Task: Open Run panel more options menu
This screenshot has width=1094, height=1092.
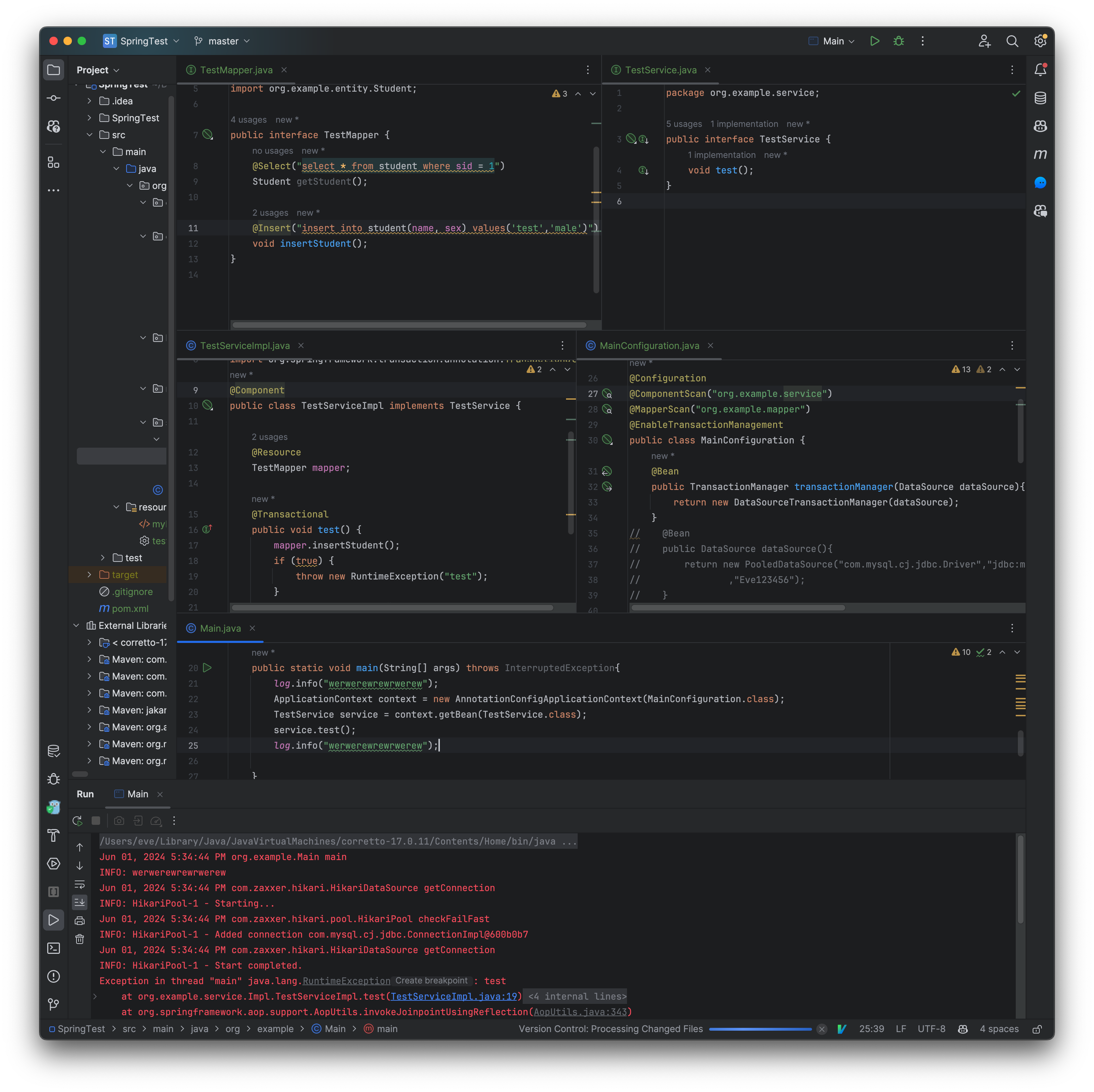Action: (x=174, y=821)
